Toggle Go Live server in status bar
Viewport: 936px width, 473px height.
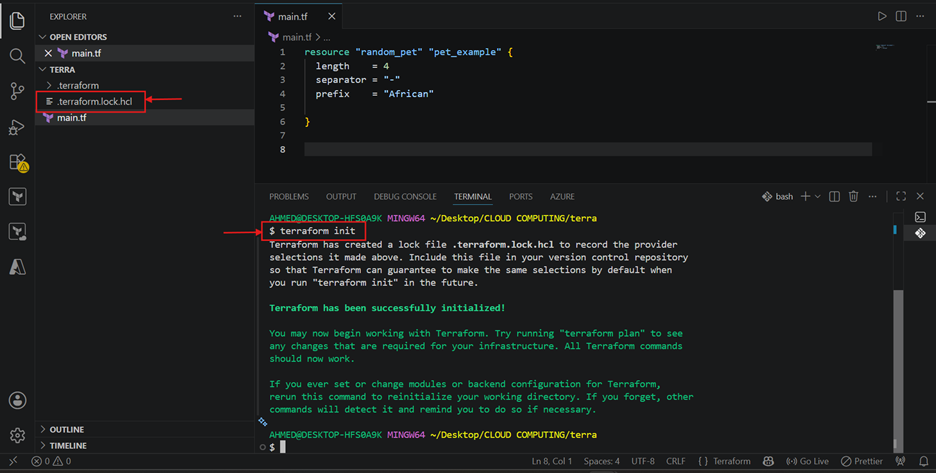807,461
